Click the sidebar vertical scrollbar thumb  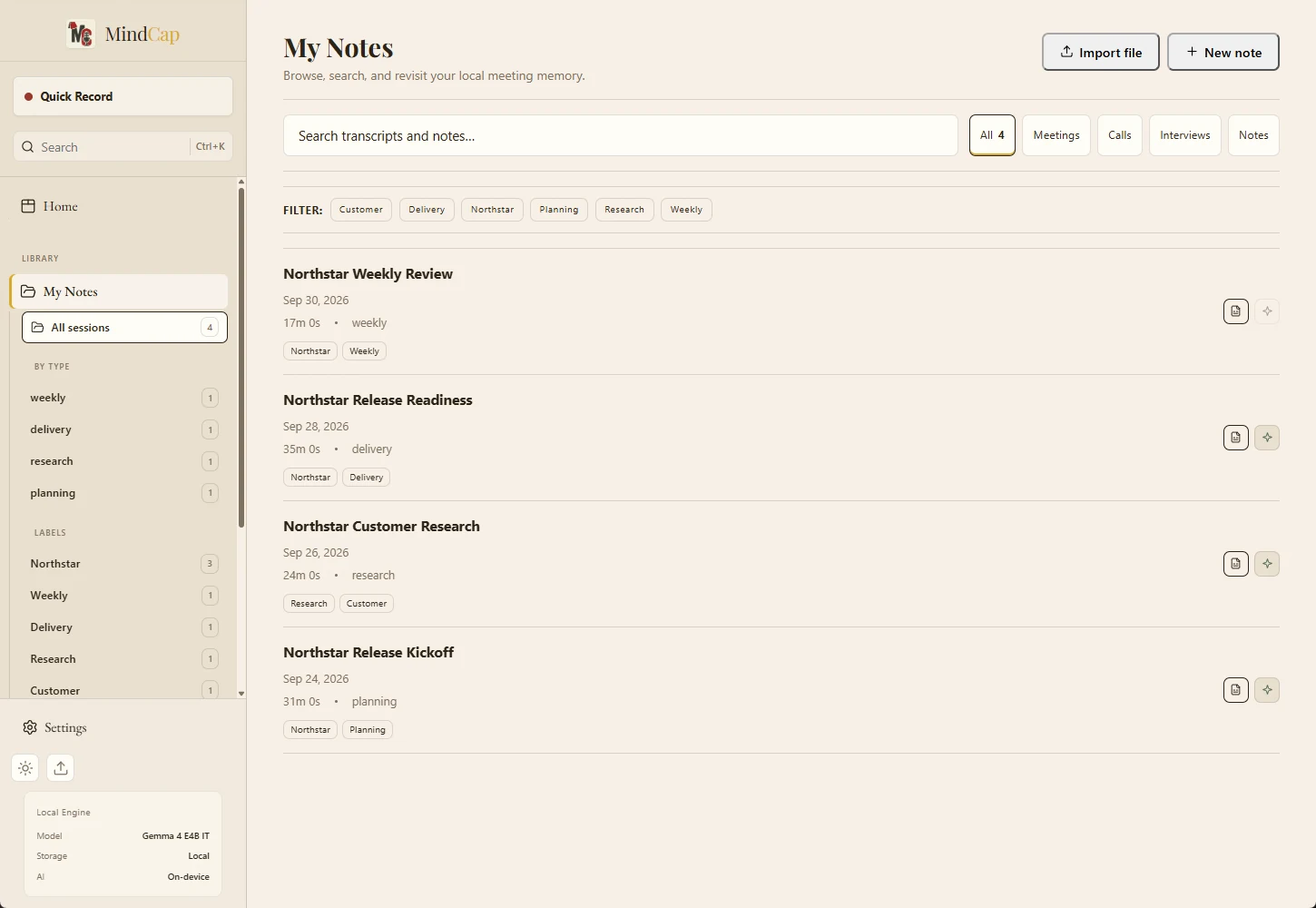241,357
